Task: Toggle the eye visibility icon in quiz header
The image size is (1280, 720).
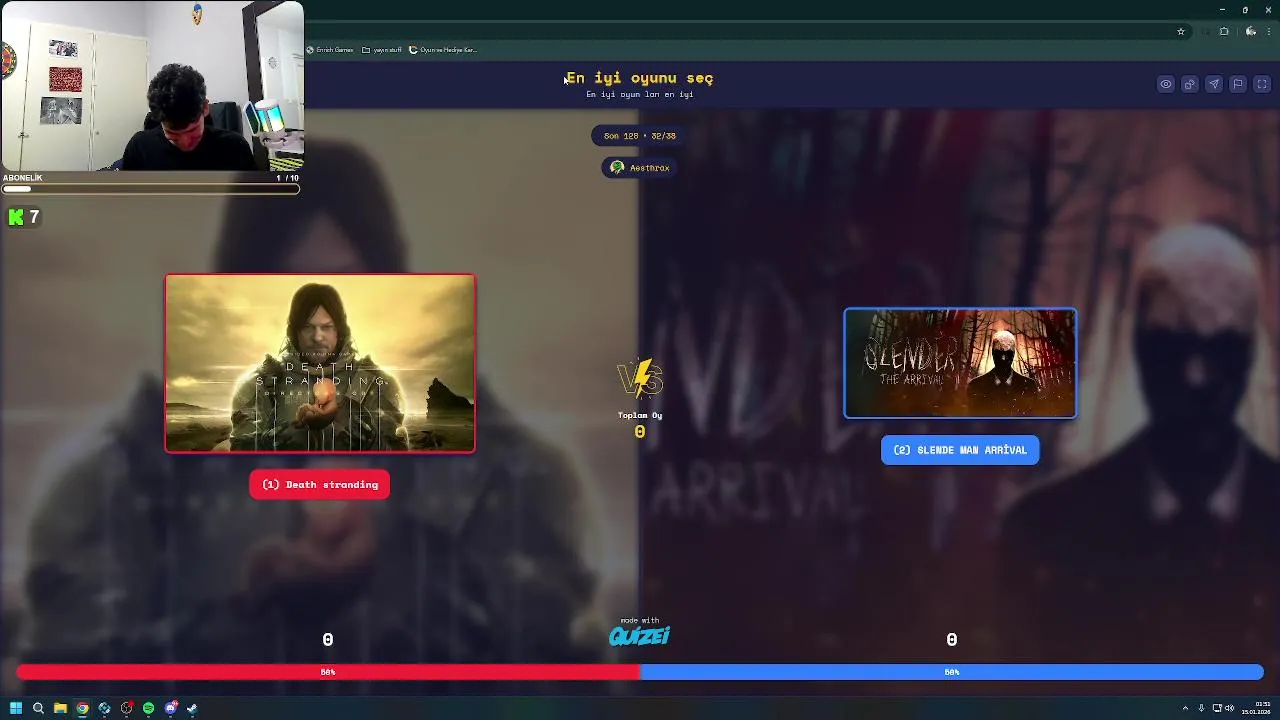Action: point(1166,84)
